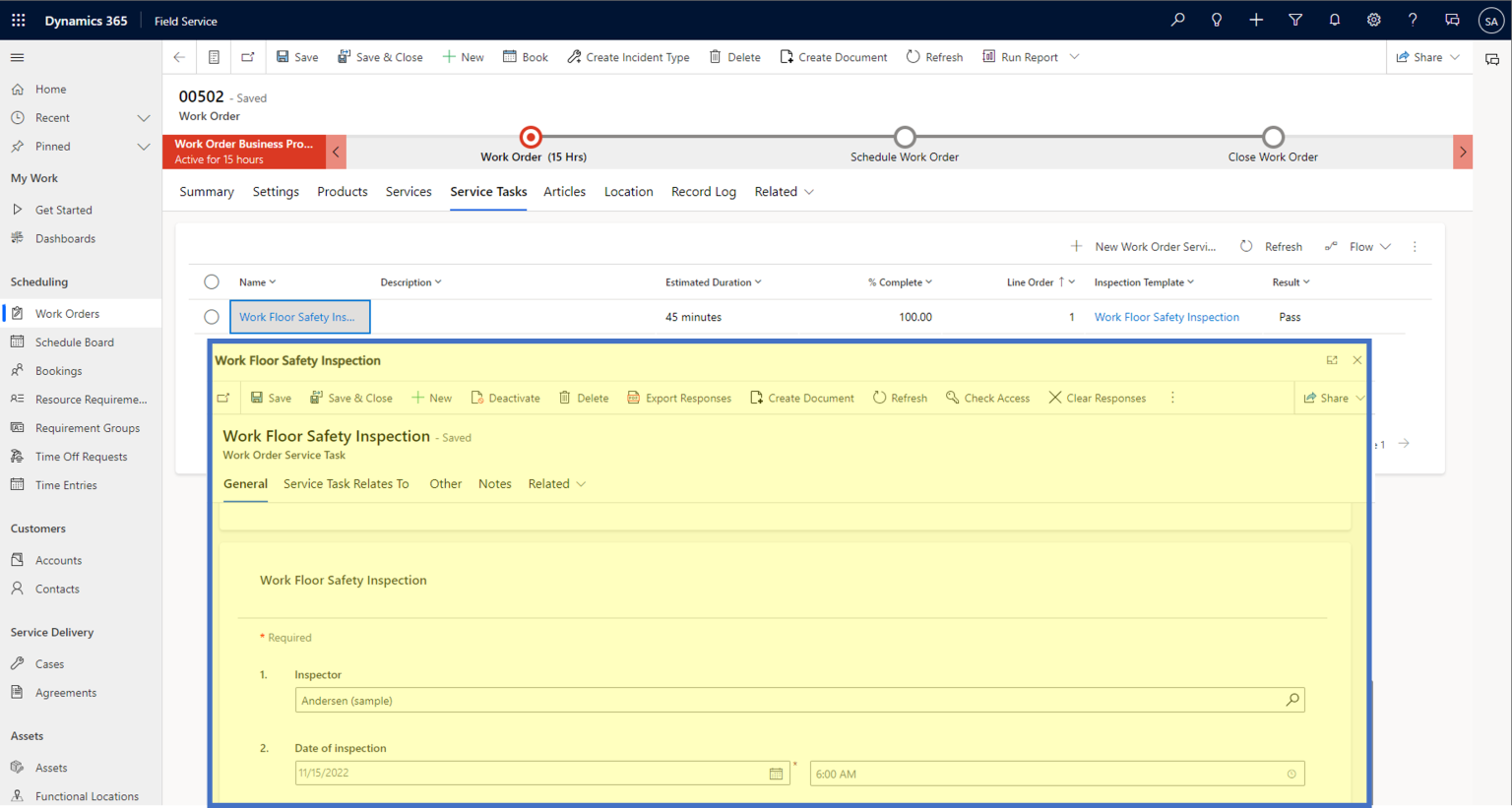The height and width of the screenshot is (808, 1512).
Task: Click Clear Responses in the inspection dialog
Action: click(x=1098, y=398)
